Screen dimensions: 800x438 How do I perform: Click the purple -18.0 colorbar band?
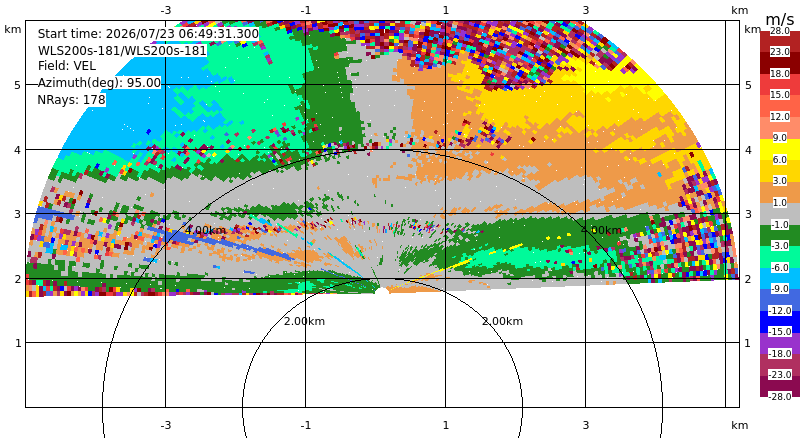point(780,343)
